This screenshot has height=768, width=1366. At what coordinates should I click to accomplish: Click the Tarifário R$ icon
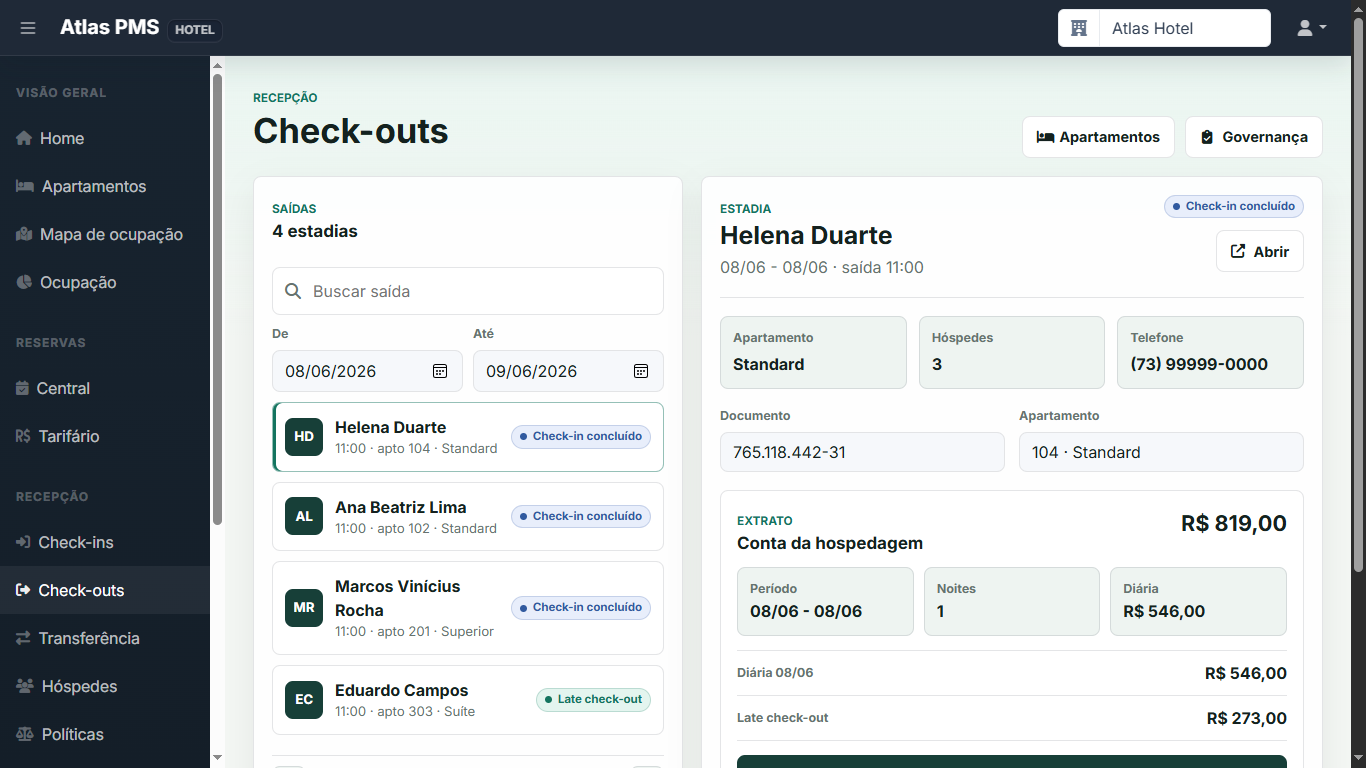[24, 436]
